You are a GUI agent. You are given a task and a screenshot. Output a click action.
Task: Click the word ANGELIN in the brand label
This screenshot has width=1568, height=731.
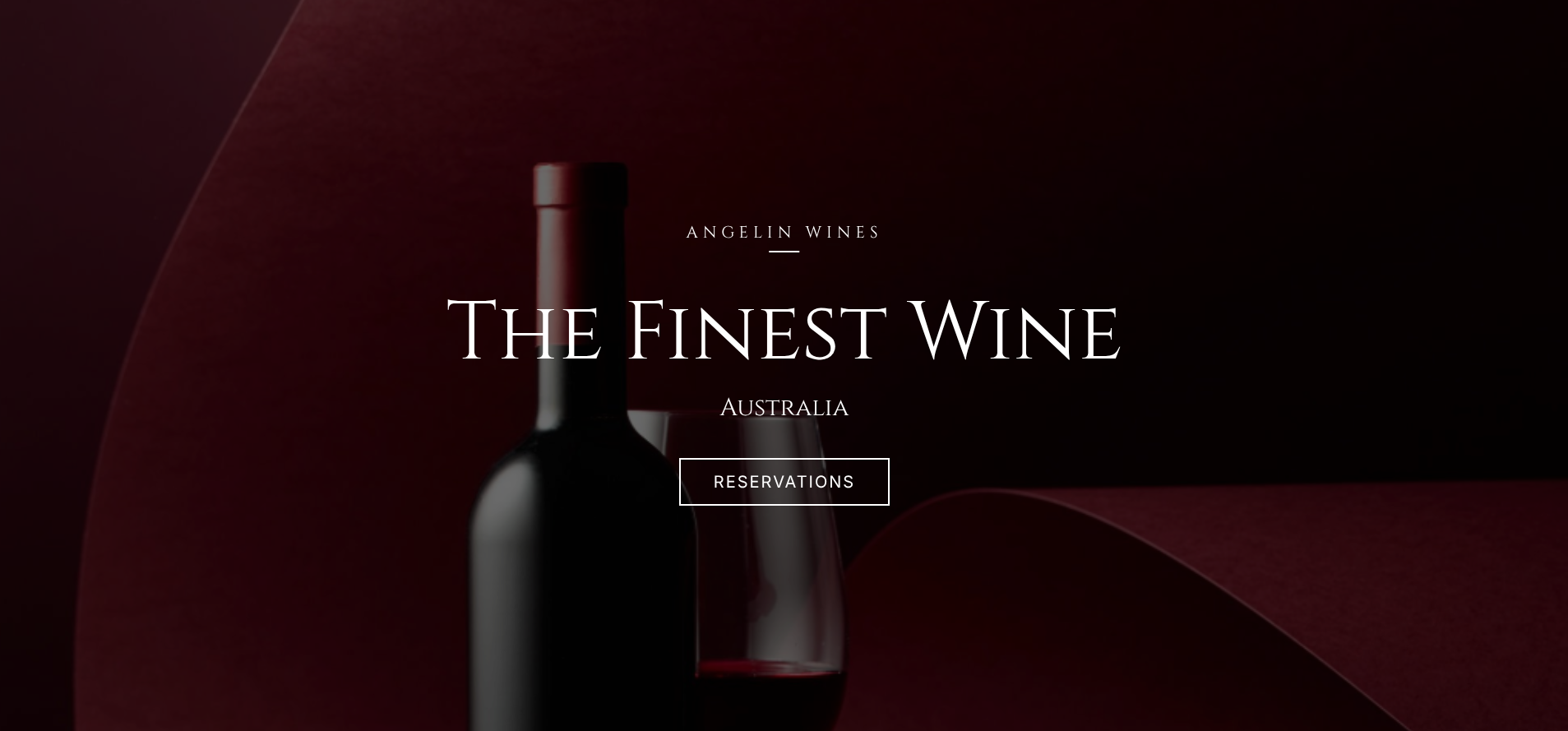(x=740, y=233)
